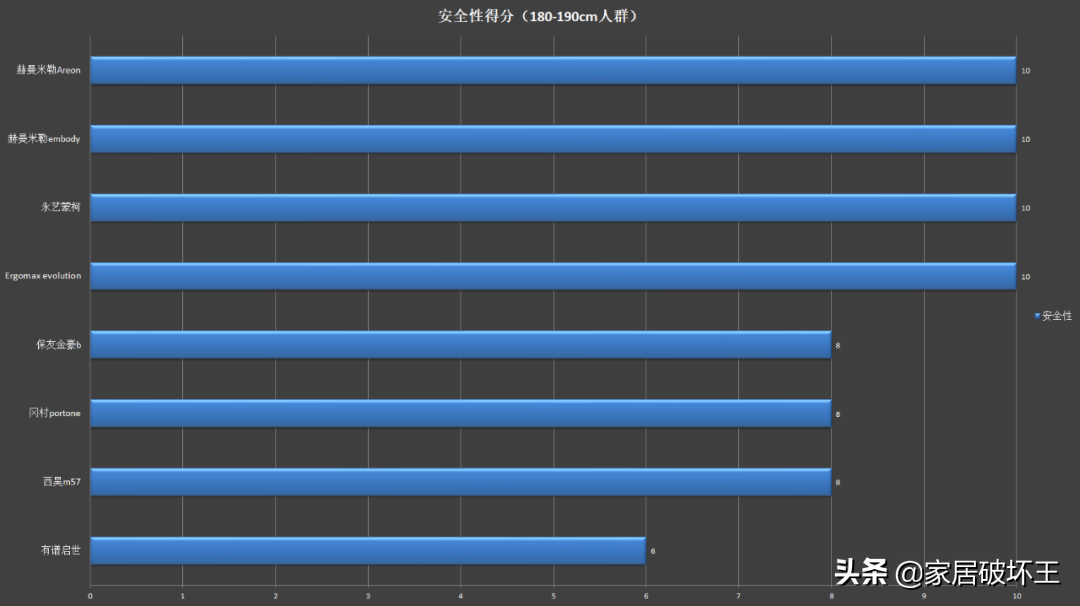The width and height of the screenshot is (1080, 606).
Task: Click the Ergomax evolution axis label
Action: [x=43, y=275]
